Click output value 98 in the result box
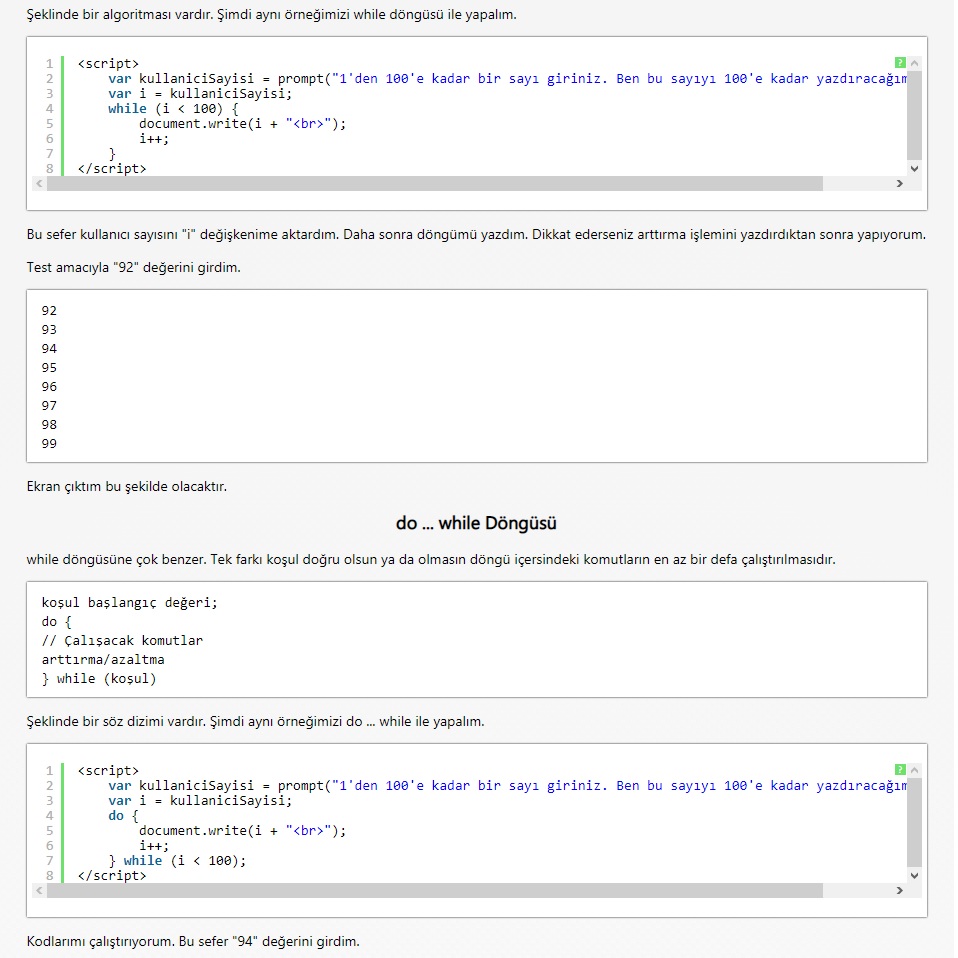Viewport: 958px width, 958px height. click(49, 425)
